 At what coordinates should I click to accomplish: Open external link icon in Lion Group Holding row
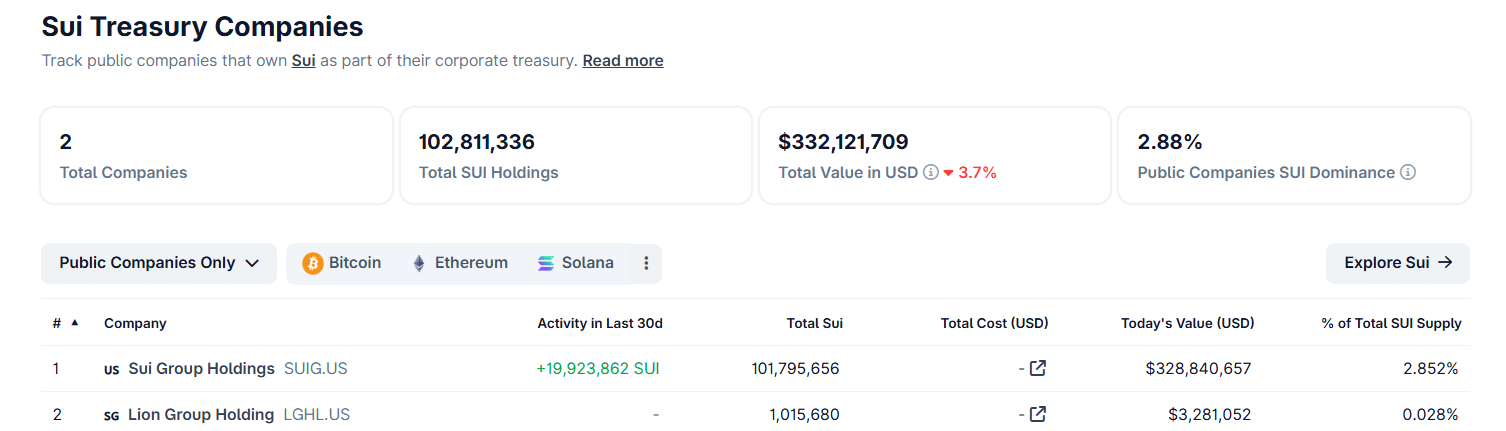pos(1038,414)
